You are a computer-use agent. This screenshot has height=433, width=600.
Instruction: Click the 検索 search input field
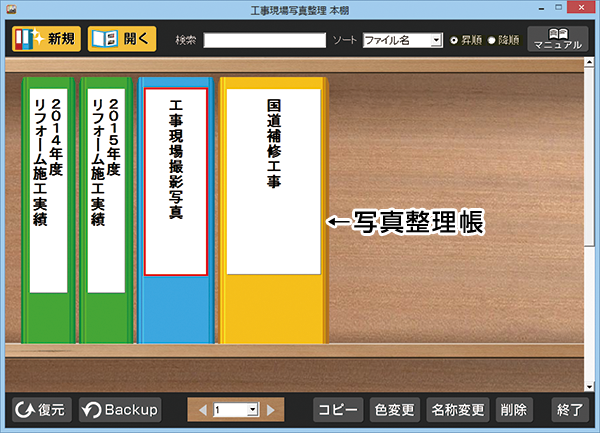(x=264, y=40)
